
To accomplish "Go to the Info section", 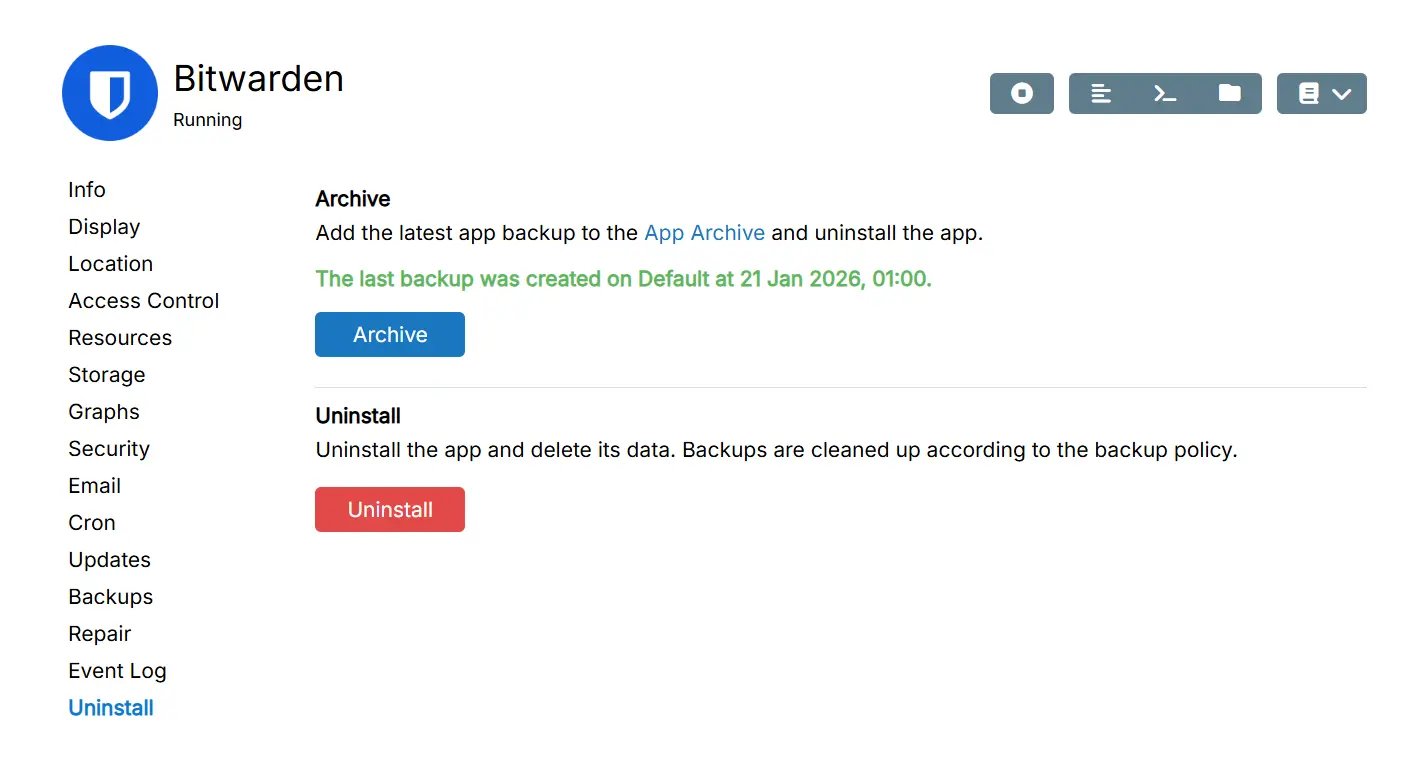I will [x=87, y=190].
